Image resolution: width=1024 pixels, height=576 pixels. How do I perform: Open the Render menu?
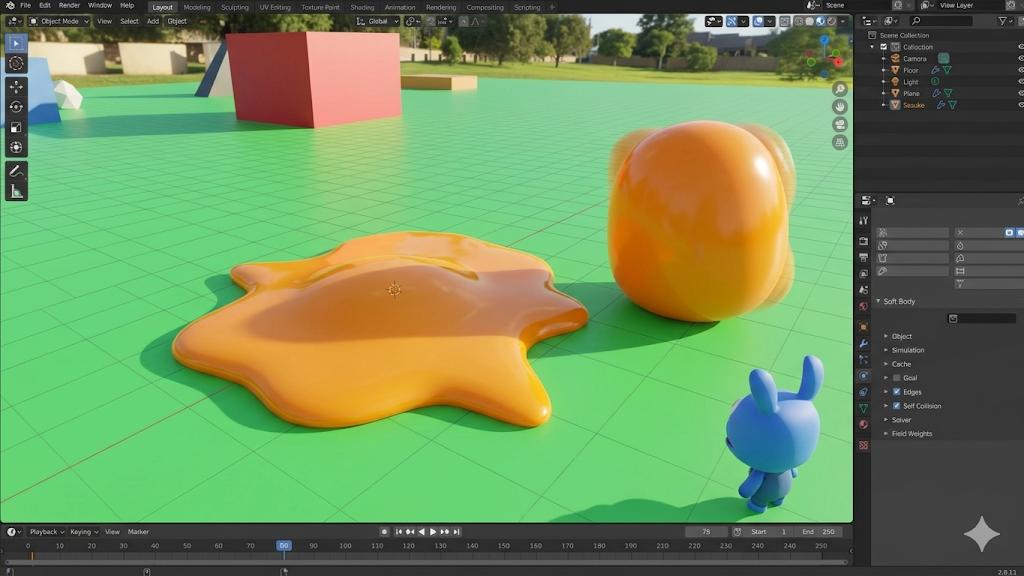point(69,6)
